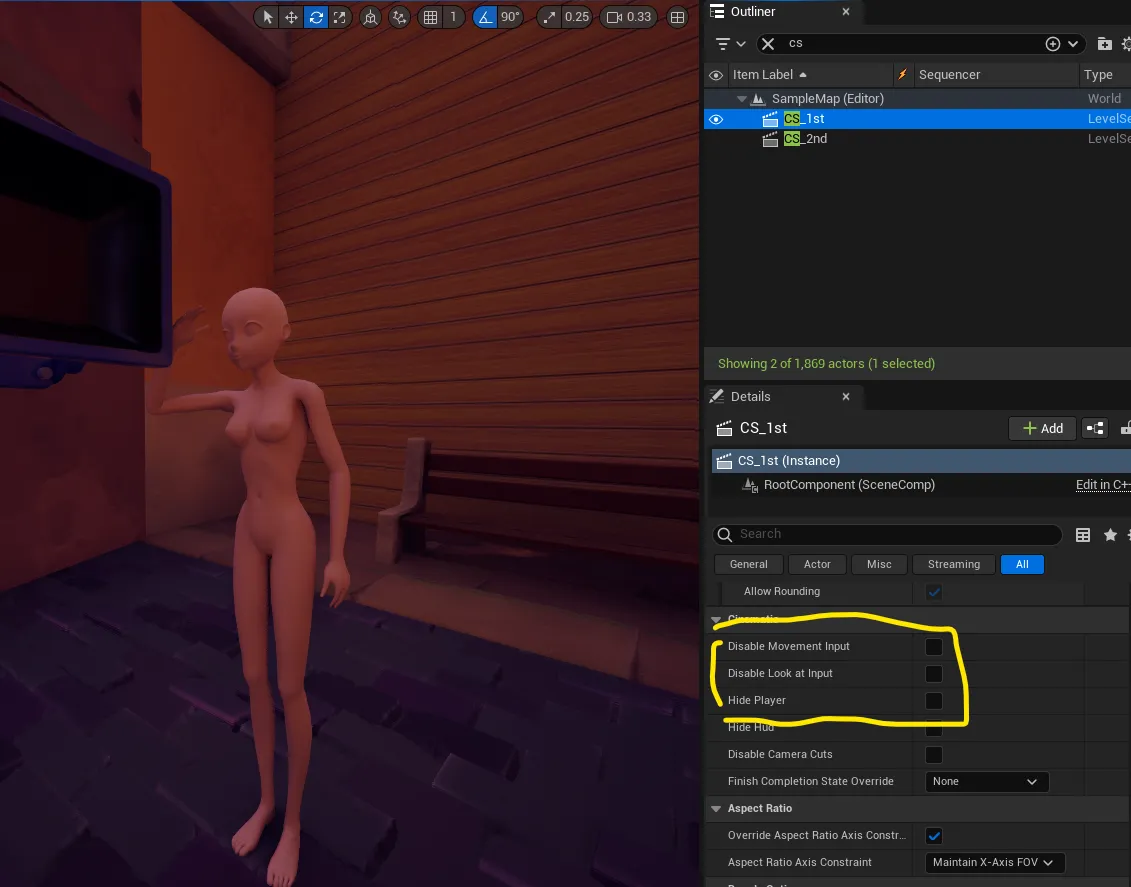Open the property matrix table icon
Screen dimensions: 1131x887
[1083, 535]
